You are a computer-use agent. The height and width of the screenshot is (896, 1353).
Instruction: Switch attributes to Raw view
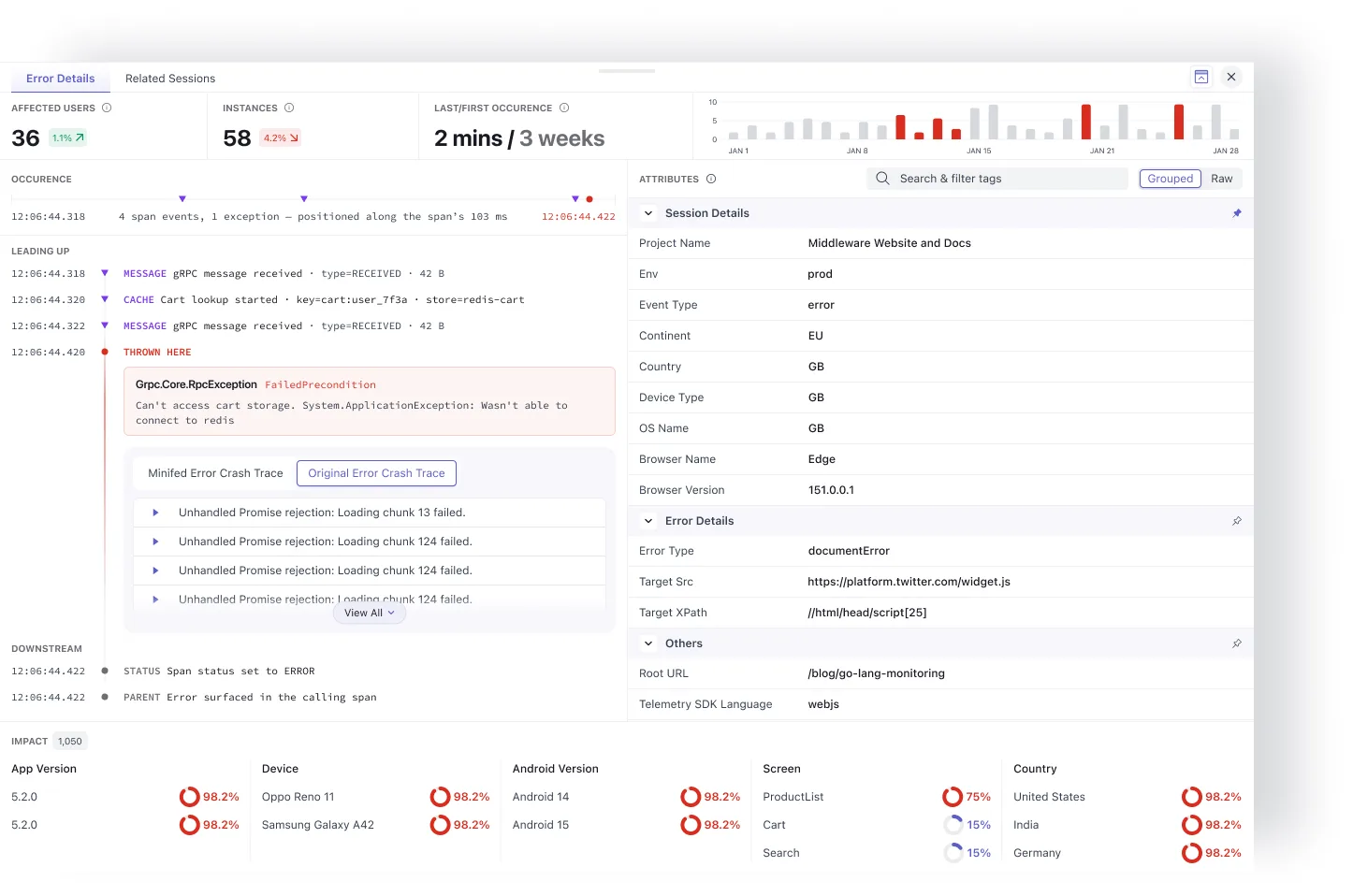coord(1222,179)
